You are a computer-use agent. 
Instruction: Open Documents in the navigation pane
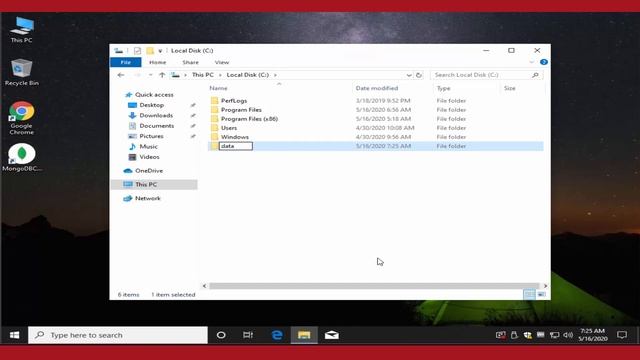click(156, 126)
